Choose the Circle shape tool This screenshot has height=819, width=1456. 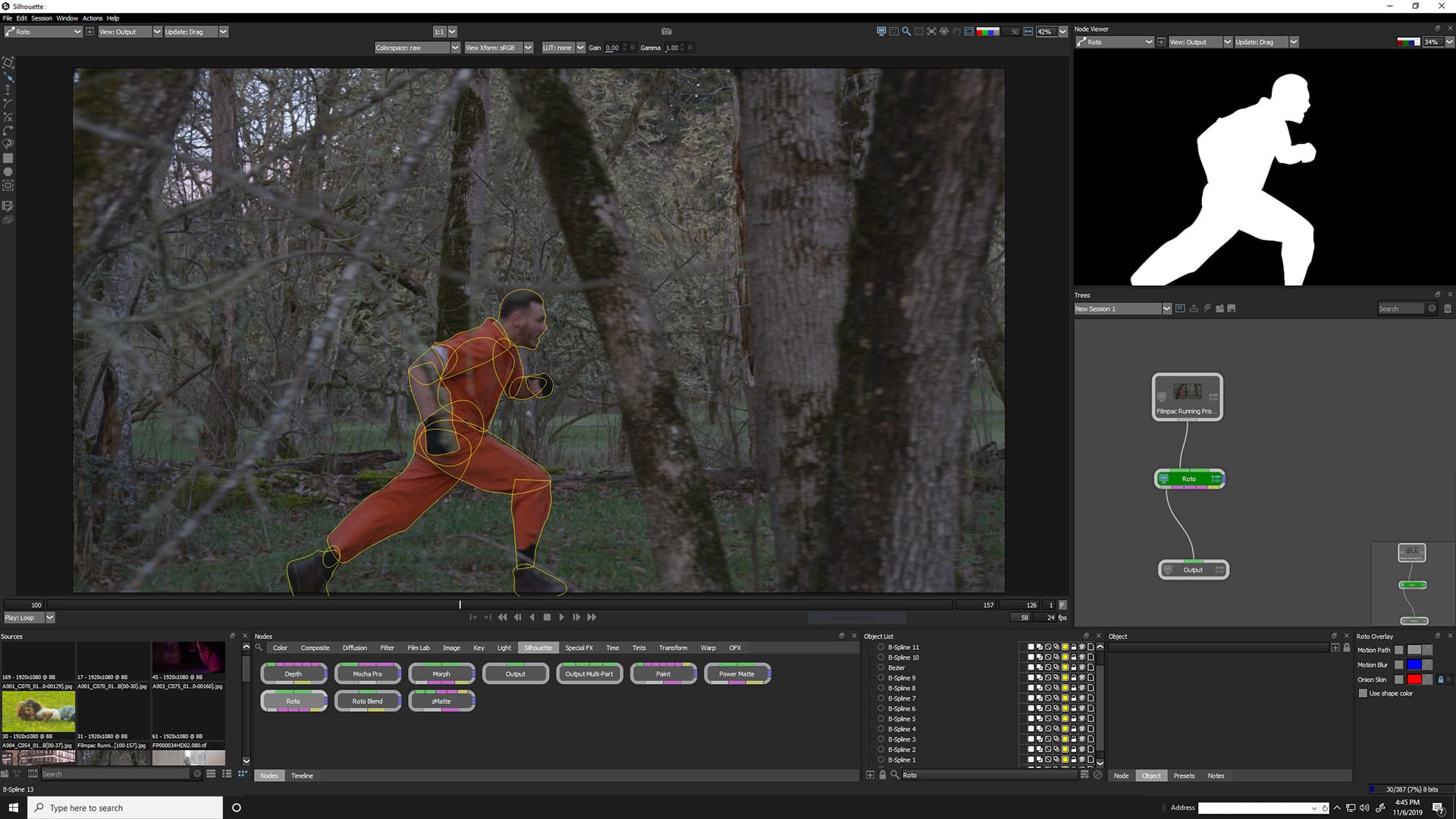pyautogui.click(x=8, y=172)
